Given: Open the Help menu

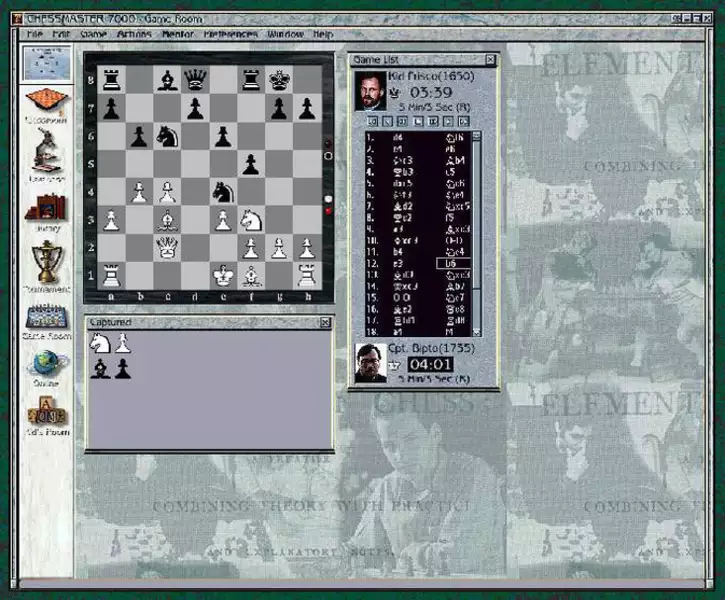Looking at the screenshot, I should click(x=323, y=34).
